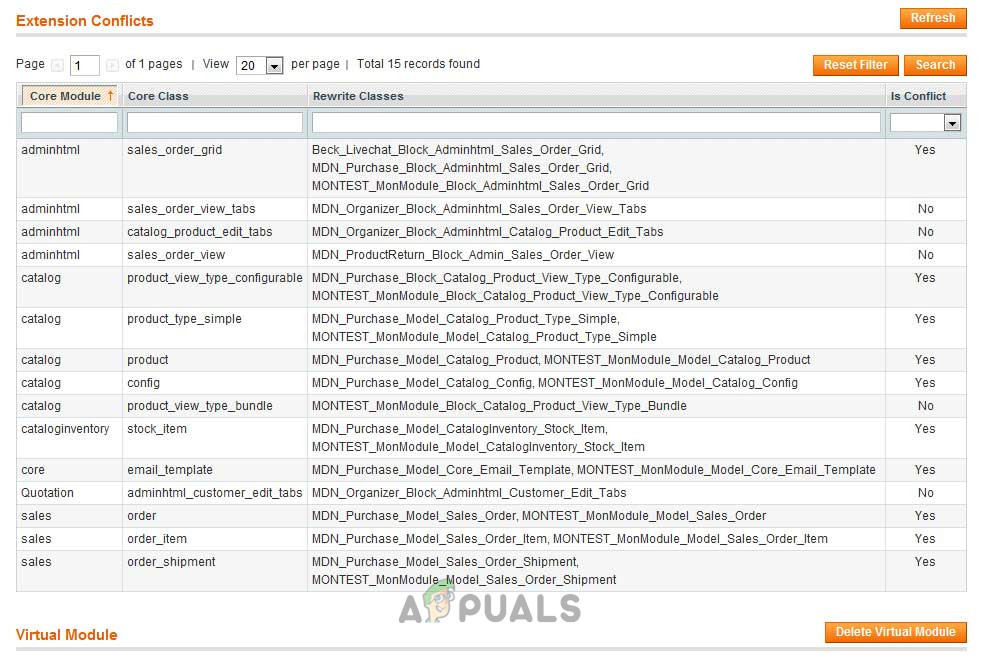Image resolution: width=982 pixels, height=666 pixels.
Task: Select the stock_item row under cataloginventory
Action: point(450,436)
